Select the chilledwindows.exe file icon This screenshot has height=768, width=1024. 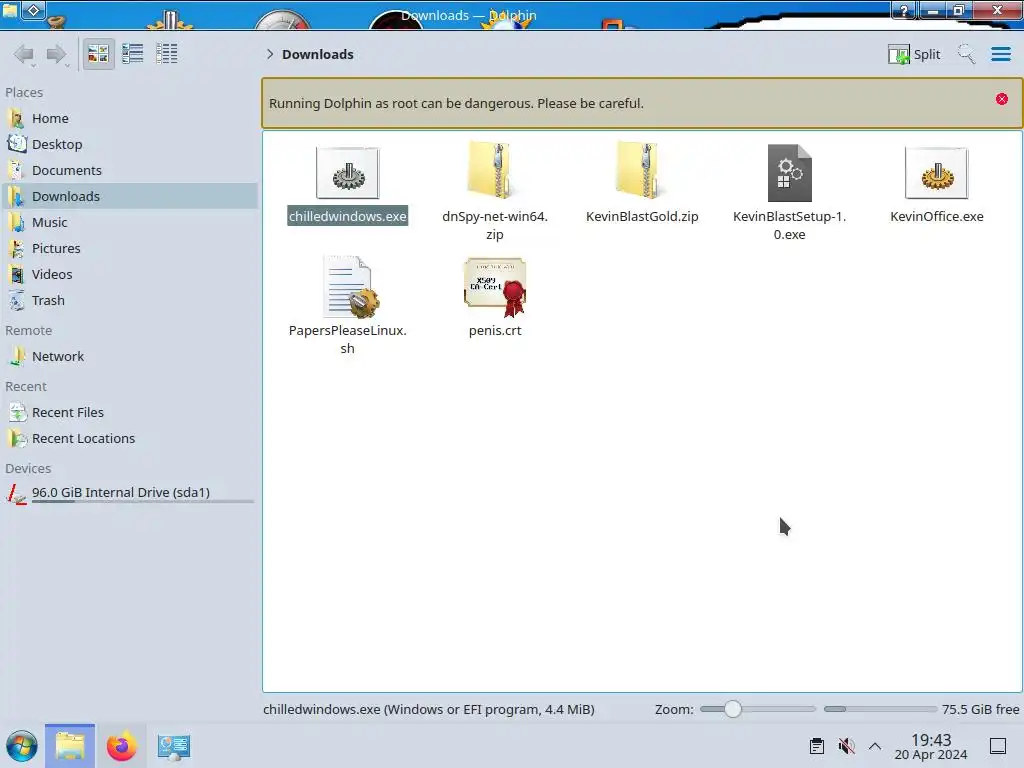point(347,173)
